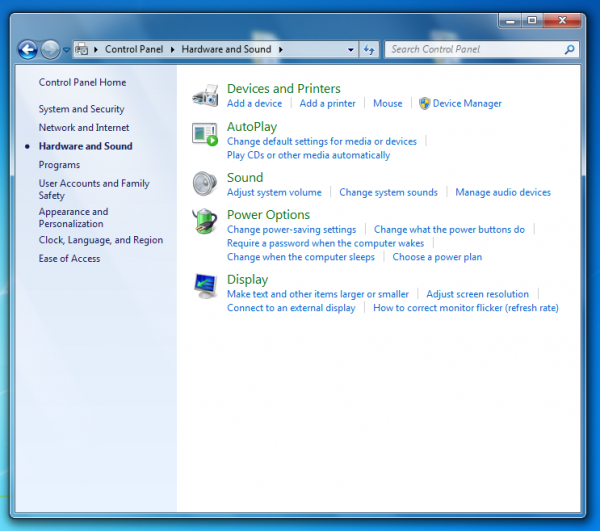Open Clock, Language, and Region
The height and width of the screenshot is (531, 600).
101,240
